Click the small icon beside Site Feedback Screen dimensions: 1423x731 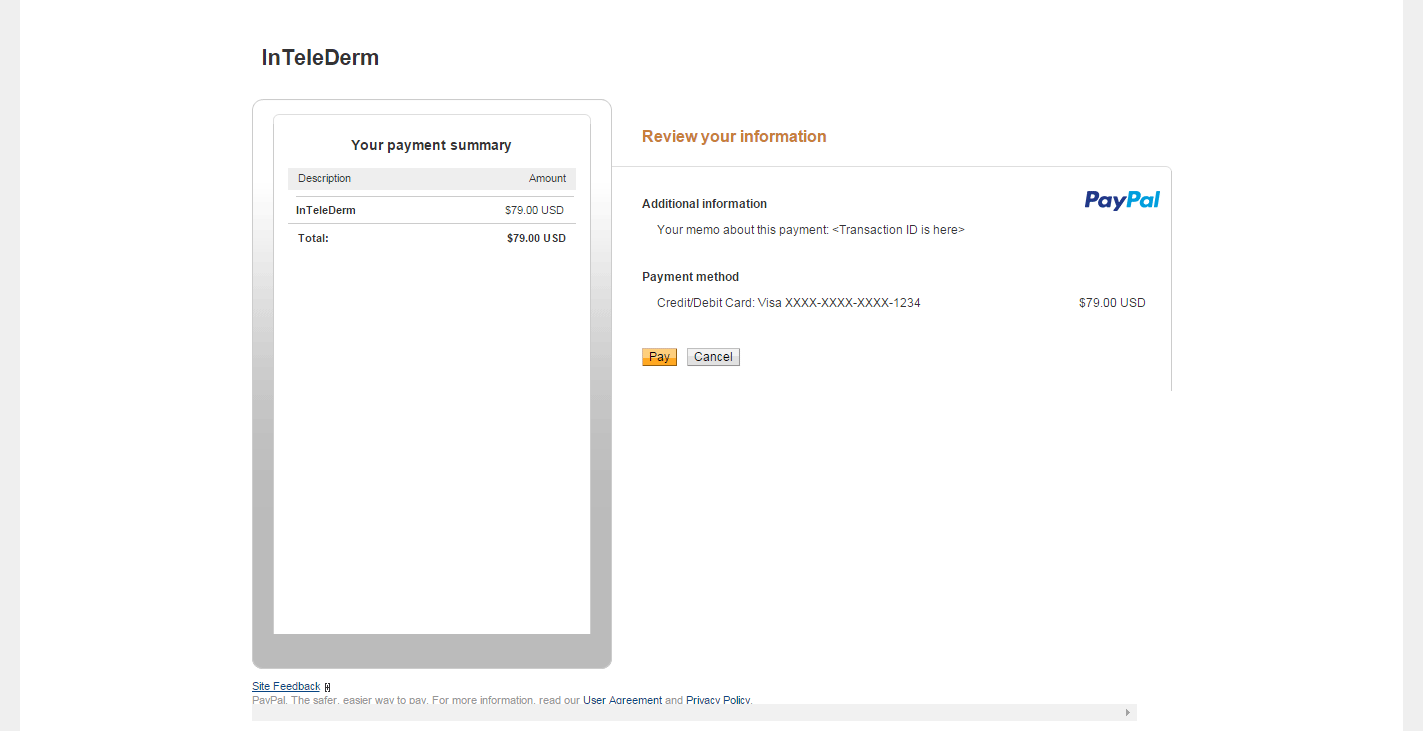click(327, 687)
